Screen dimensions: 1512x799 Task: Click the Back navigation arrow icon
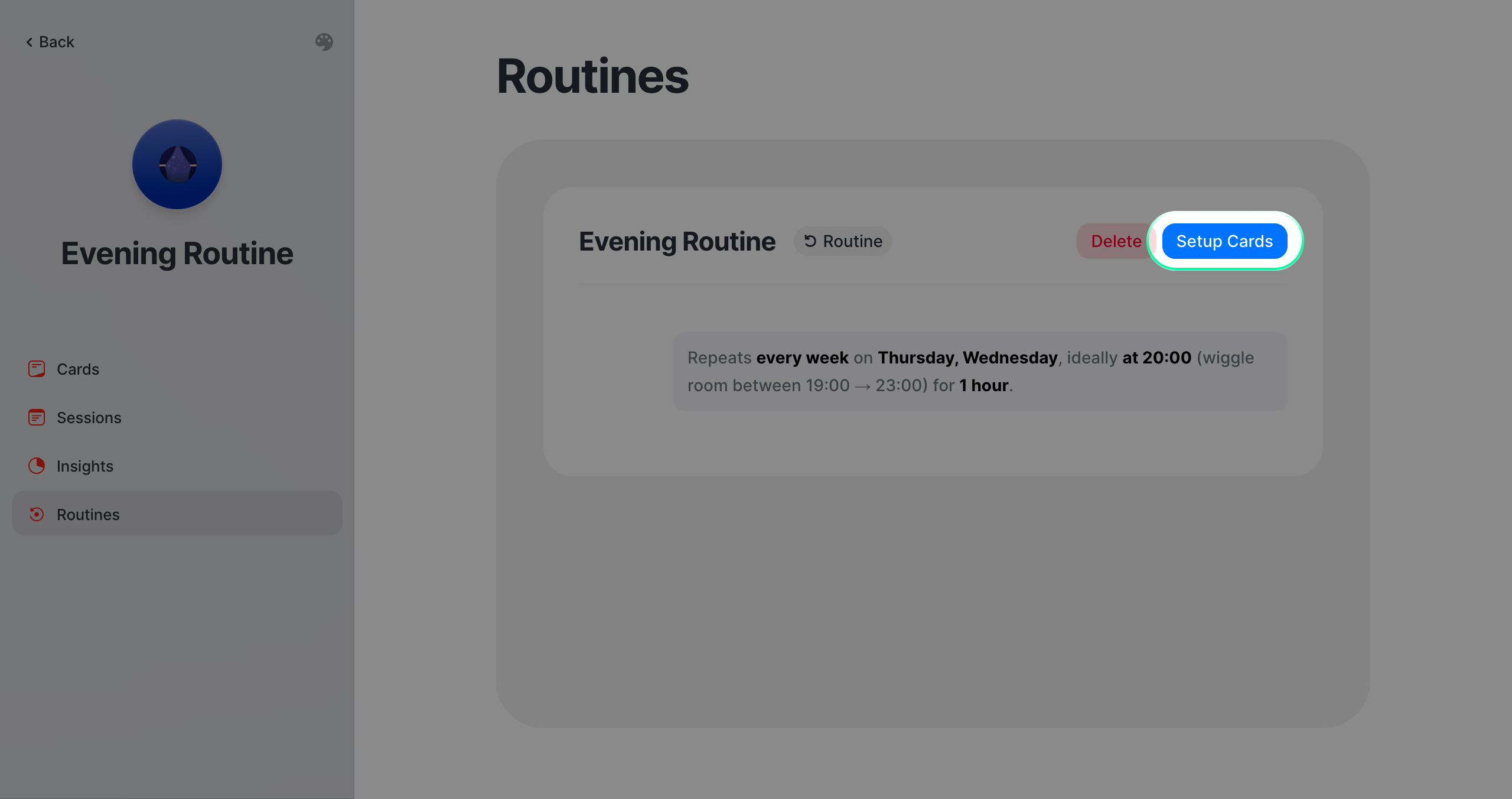[x=29, y=41]
